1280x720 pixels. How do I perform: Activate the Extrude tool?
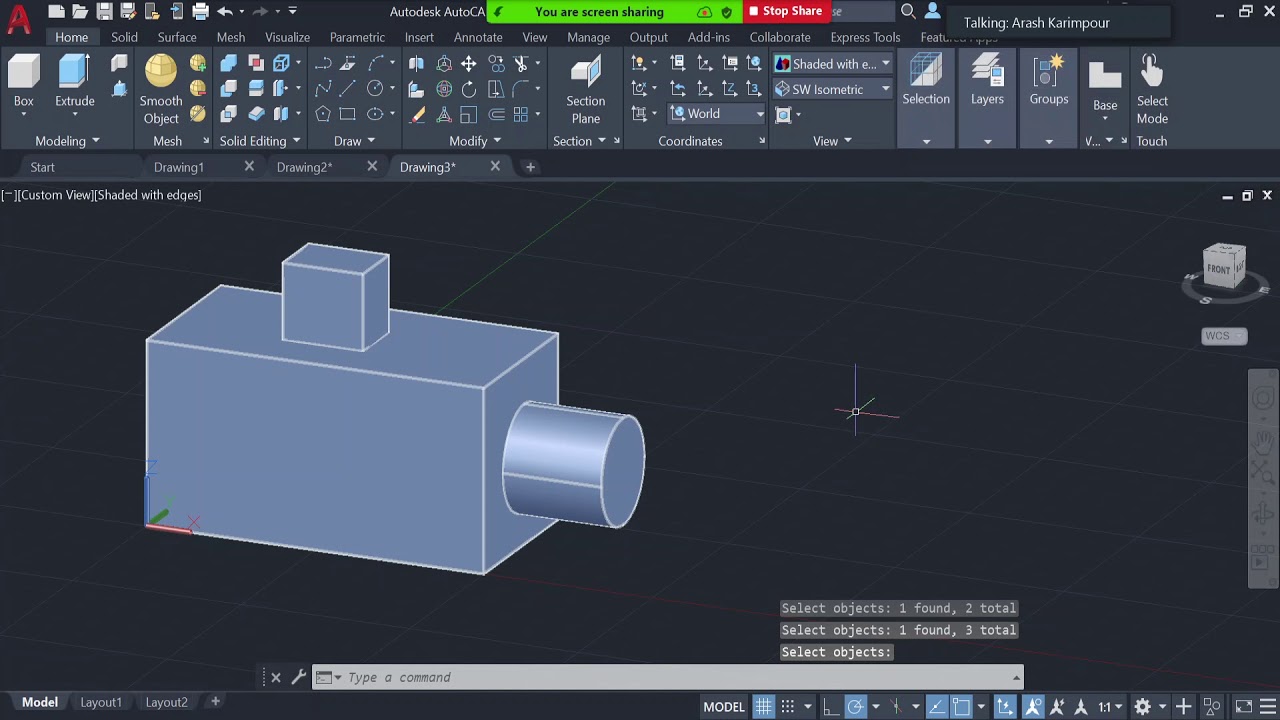(x=74, y=82)
